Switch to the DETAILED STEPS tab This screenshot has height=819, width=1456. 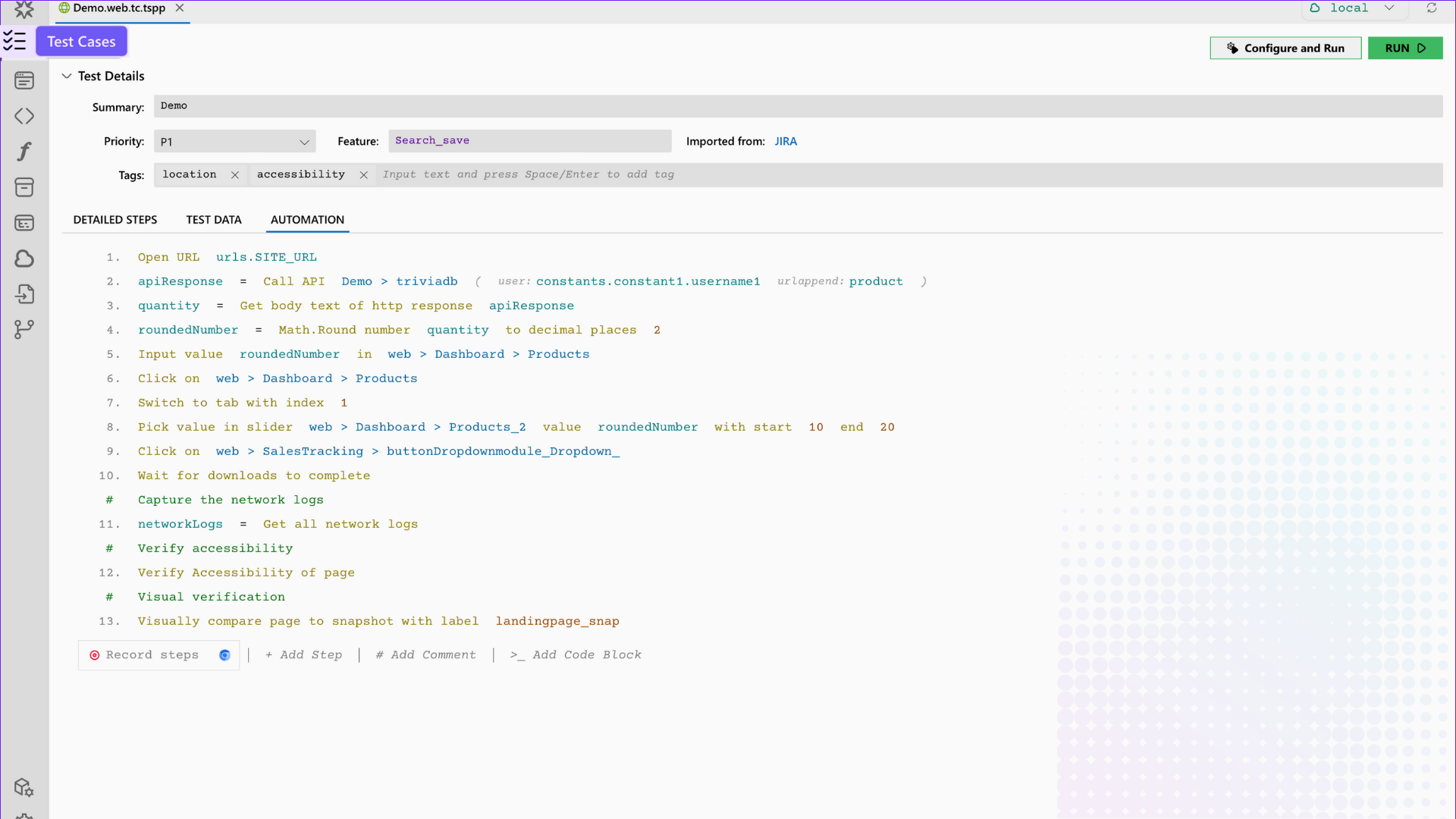pyautogui.click(x=115, y=220)
